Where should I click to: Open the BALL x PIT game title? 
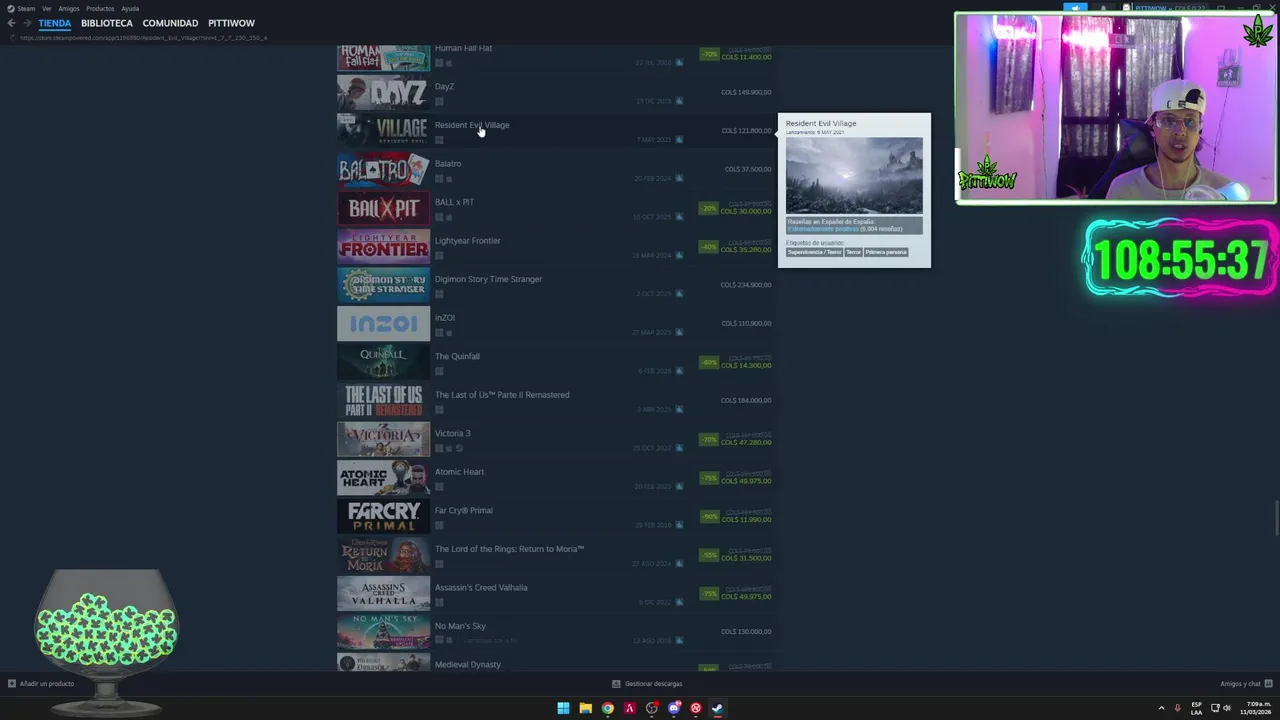tap(454, 202)
